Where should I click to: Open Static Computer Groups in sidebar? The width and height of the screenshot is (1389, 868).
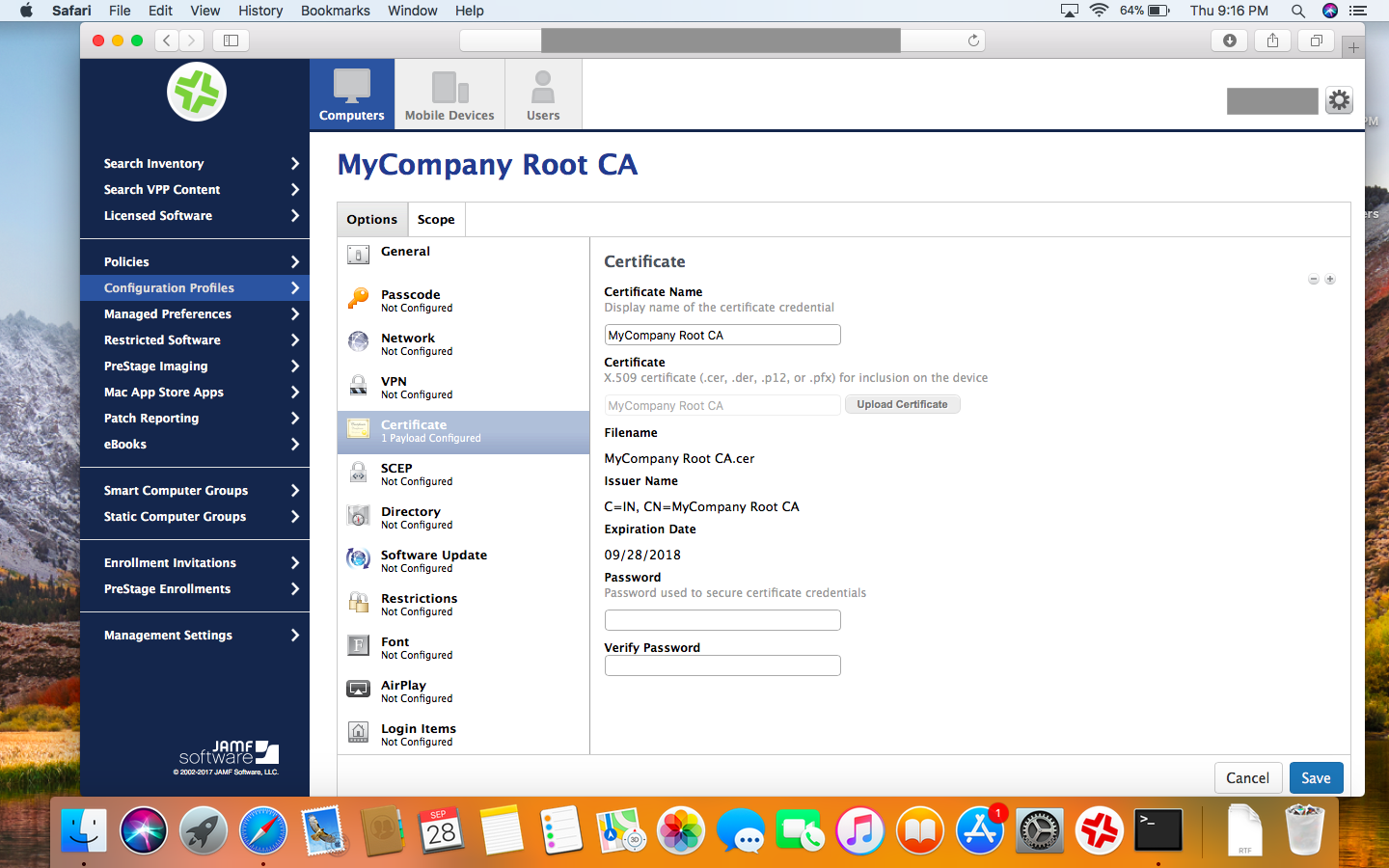195,517
